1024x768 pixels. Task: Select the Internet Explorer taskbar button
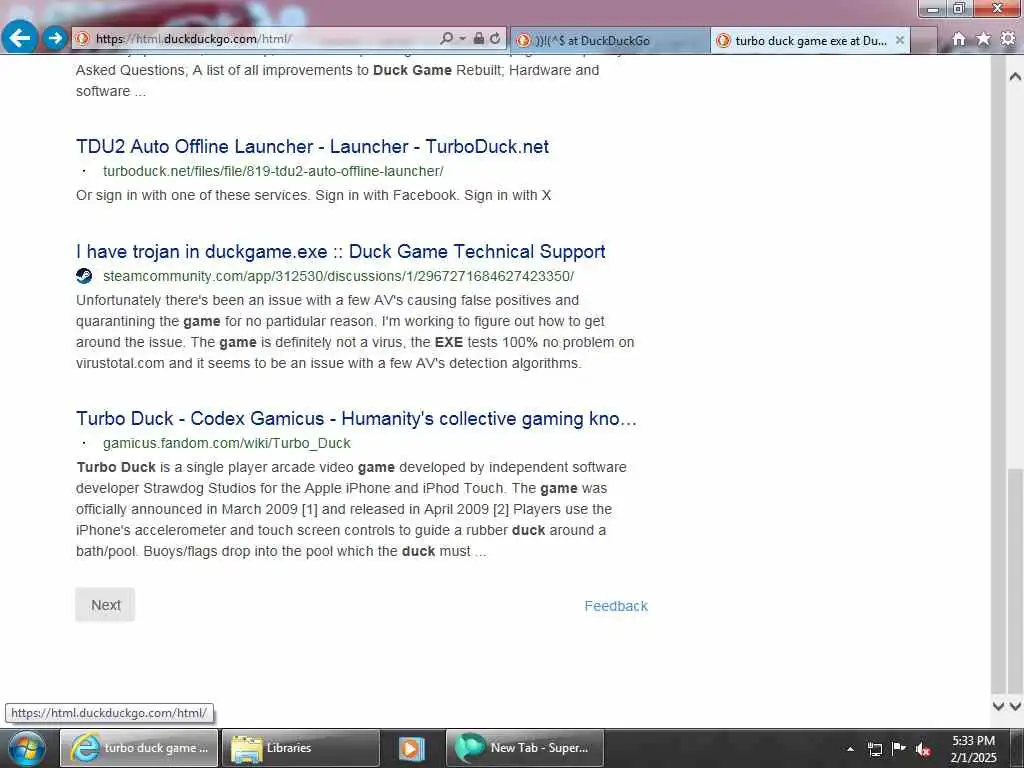pyautogui.click(x=138, y=748)
